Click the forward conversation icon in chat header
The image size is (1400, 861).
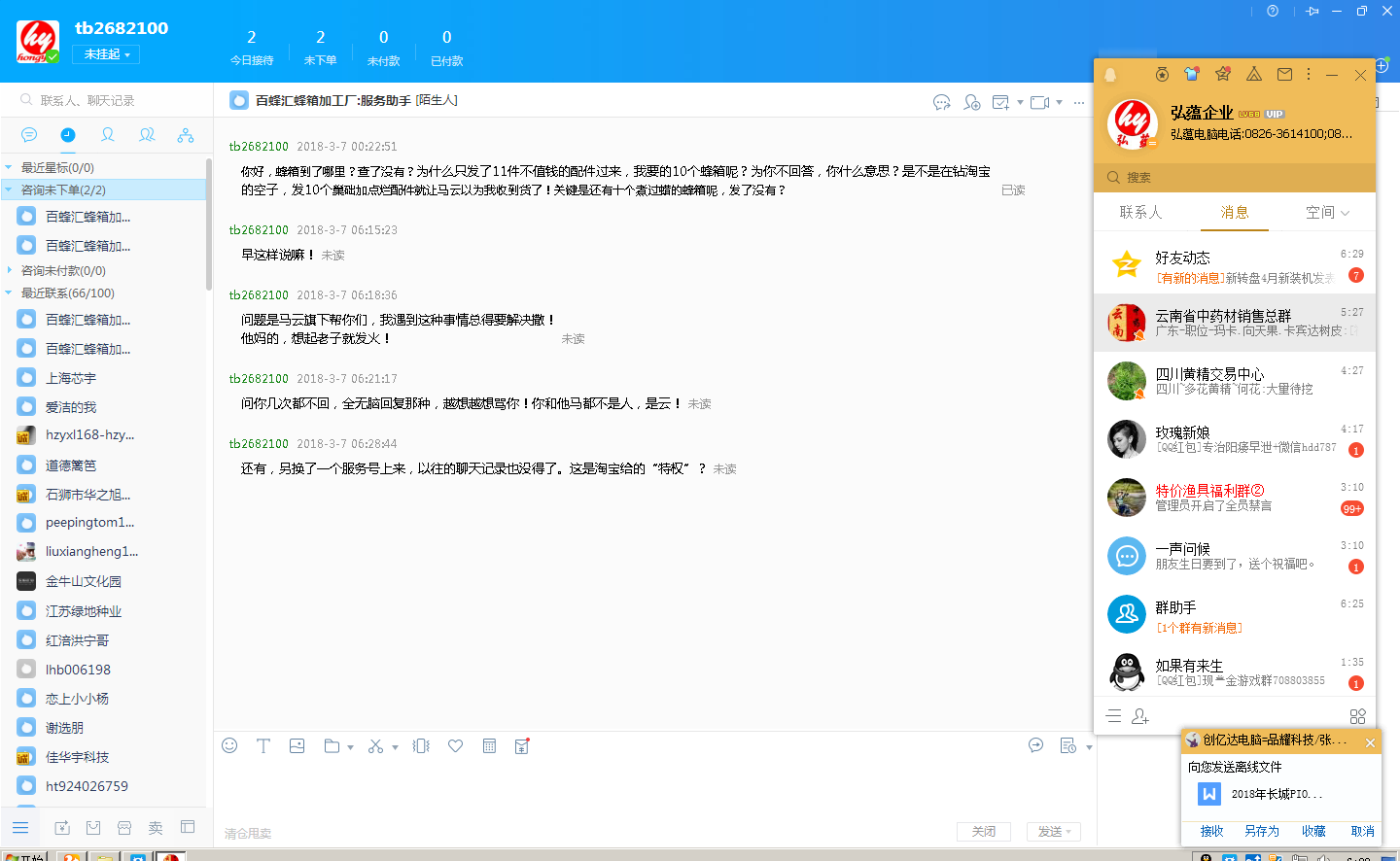coord(941,102)
